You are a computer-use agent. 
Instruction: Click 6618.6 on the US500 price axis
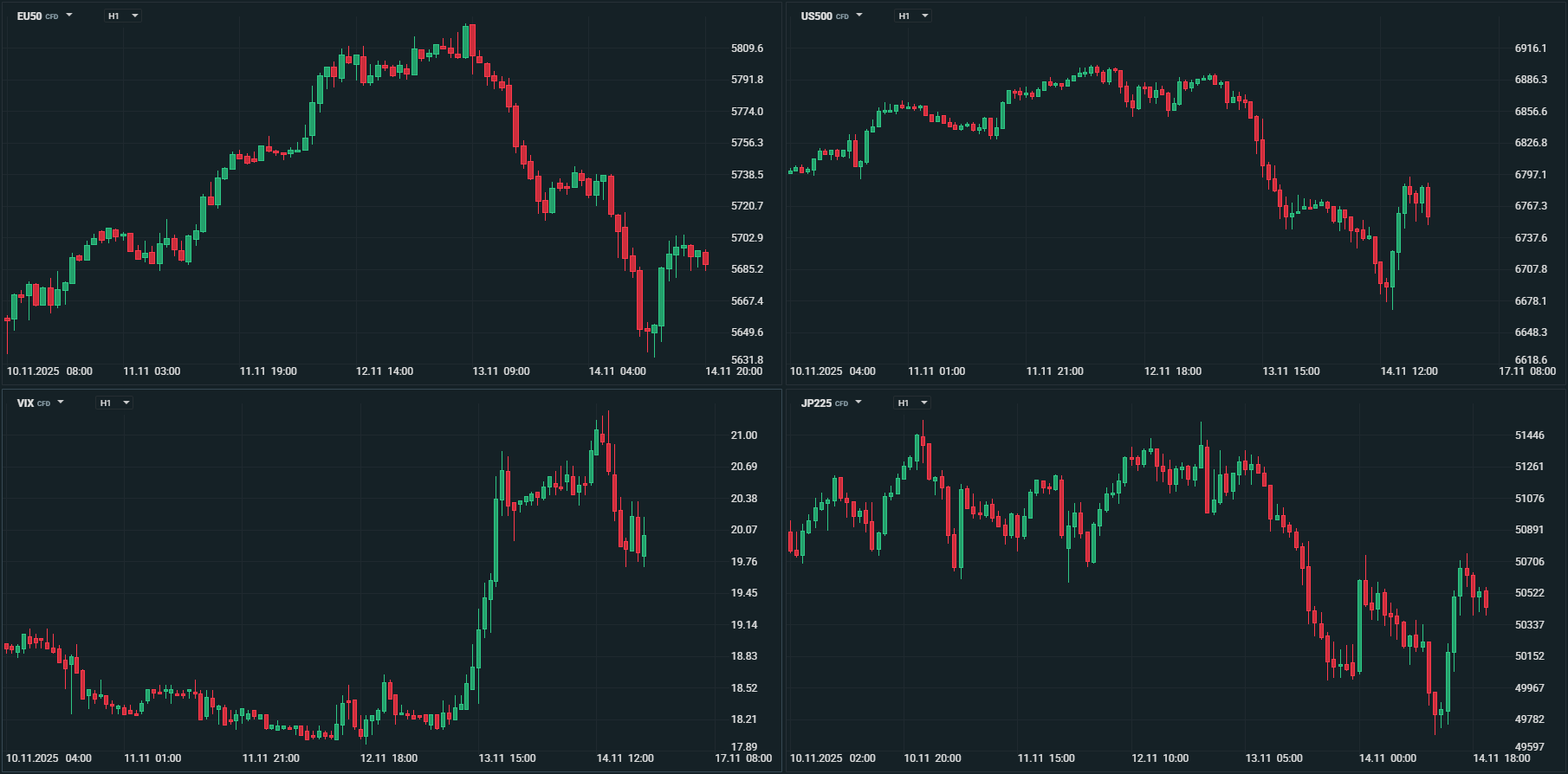(x=1530, y=360)
